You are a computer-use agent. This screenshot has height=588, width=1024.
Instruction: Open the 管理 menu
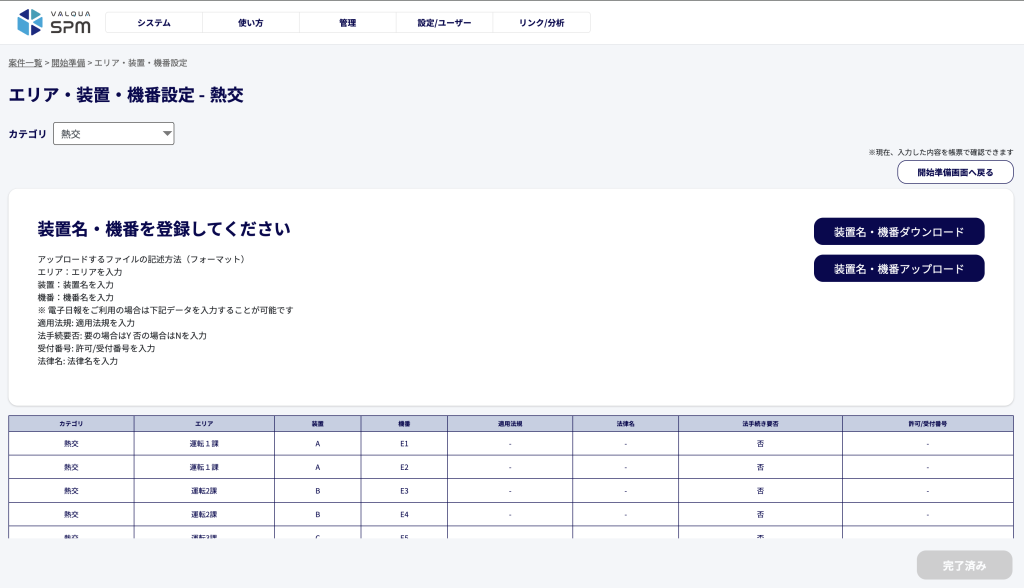pyautogui.click(x=347, y=23)
